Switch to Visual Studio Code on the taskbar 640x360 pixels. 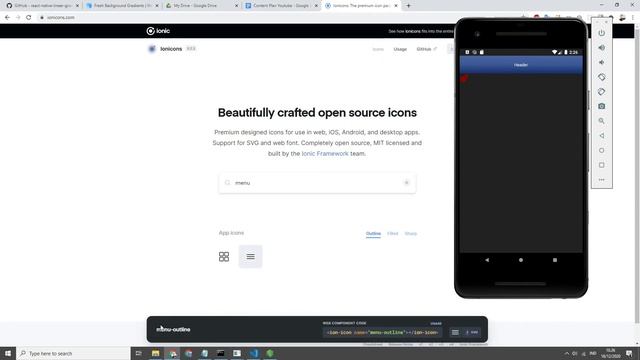point(253,353)
